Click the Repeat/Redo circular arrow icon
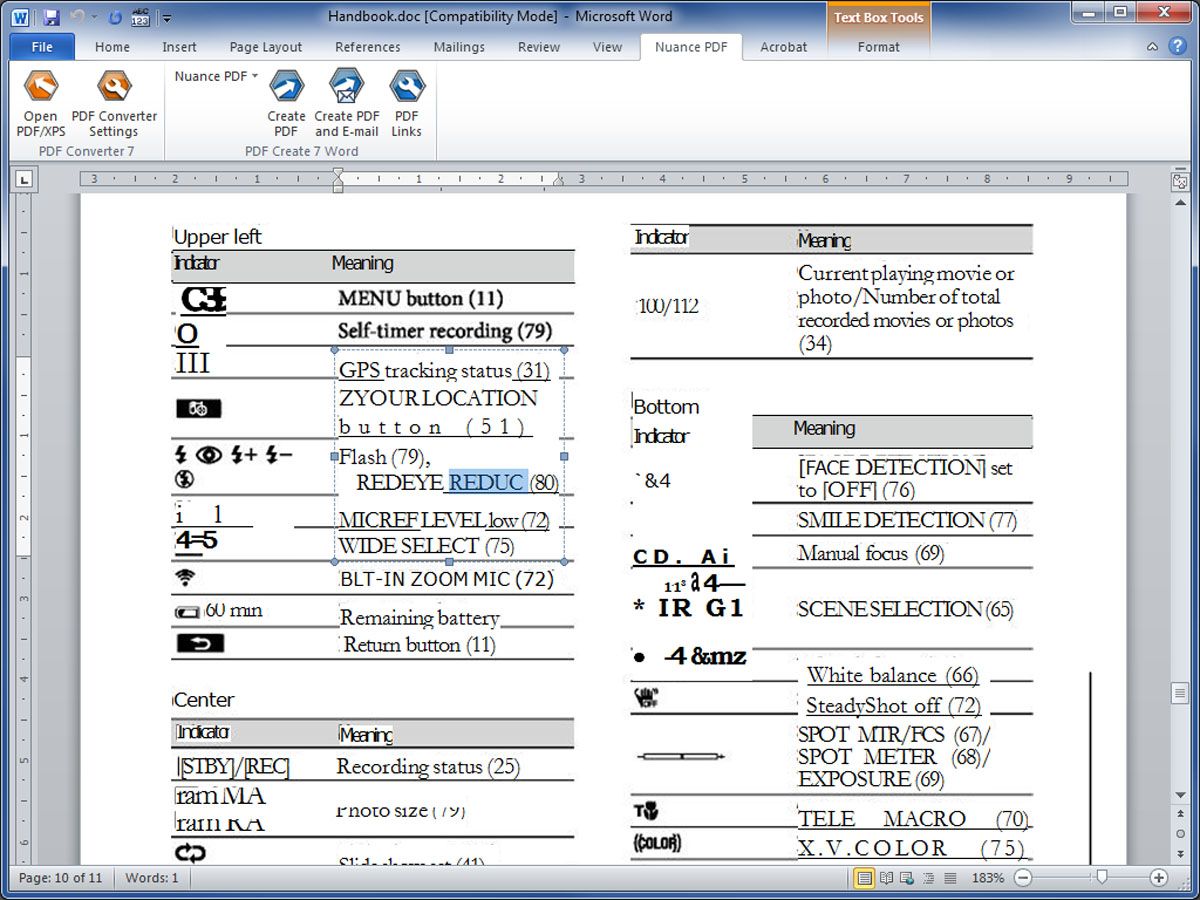1200x900 pixels. point(115,17)
